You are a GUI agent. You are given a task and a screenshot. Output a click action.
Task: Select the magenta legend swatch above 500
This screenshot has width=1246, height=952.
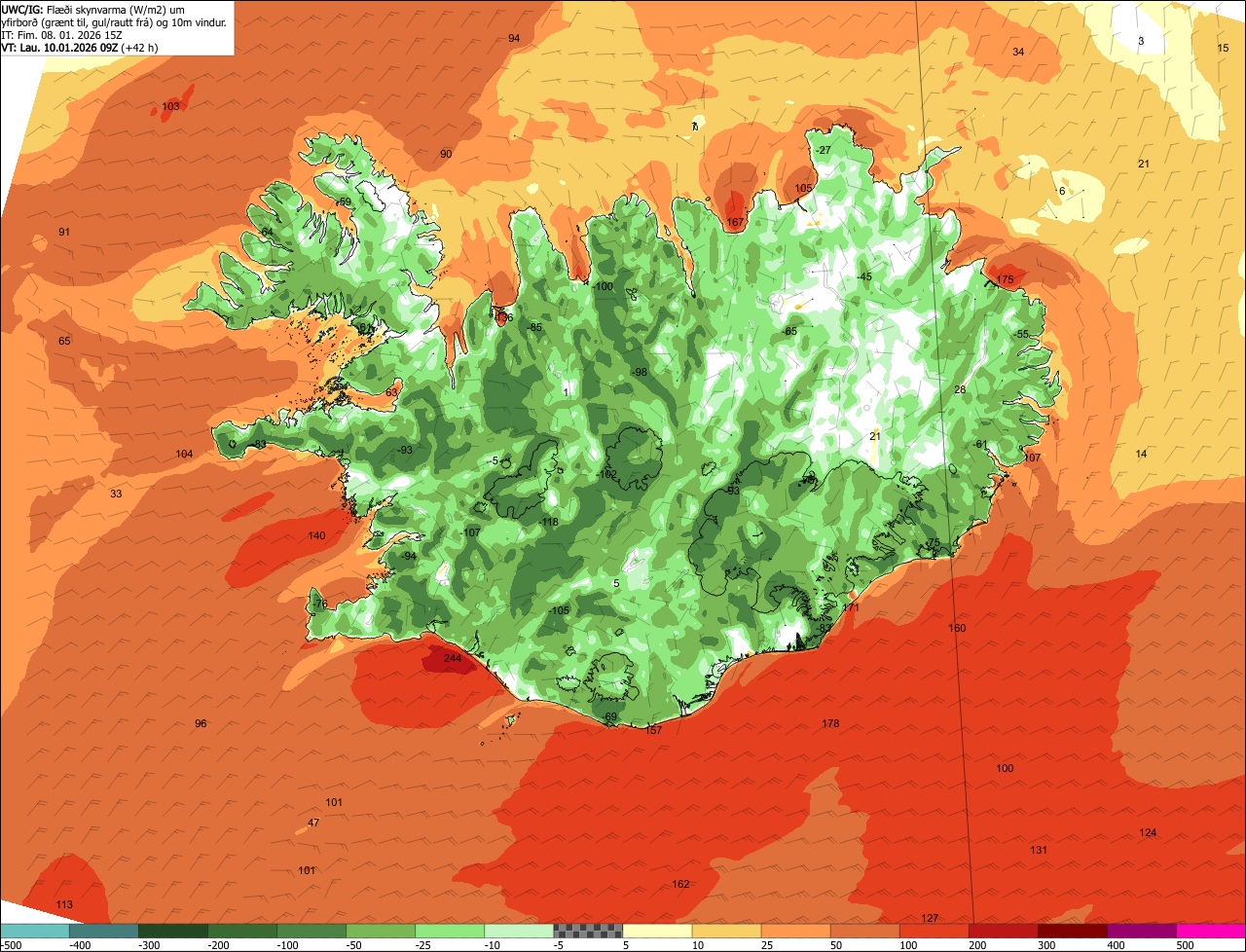[1211, 931]
